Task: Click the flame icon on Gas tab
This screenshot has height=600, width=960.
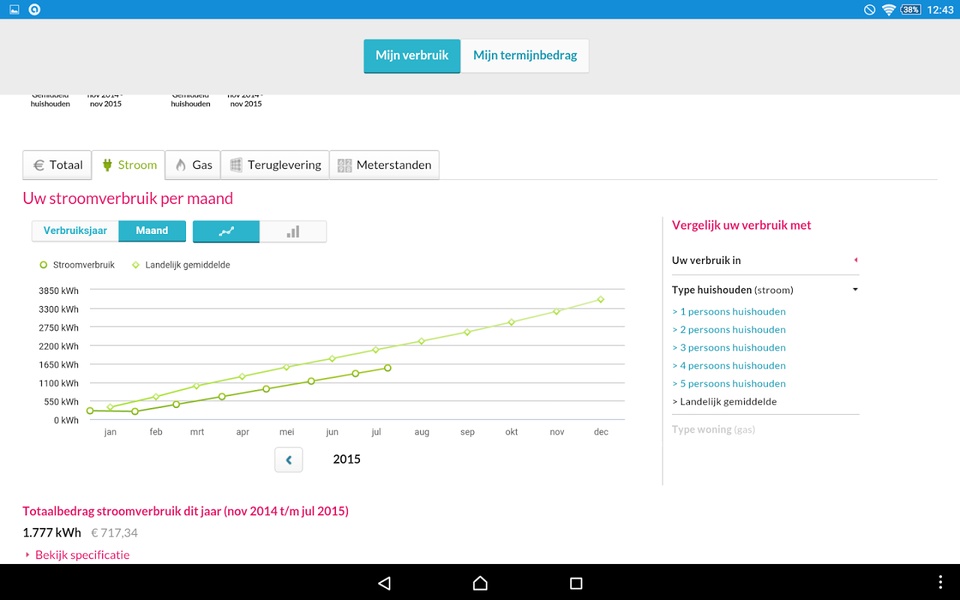Action: pos(181,165)
